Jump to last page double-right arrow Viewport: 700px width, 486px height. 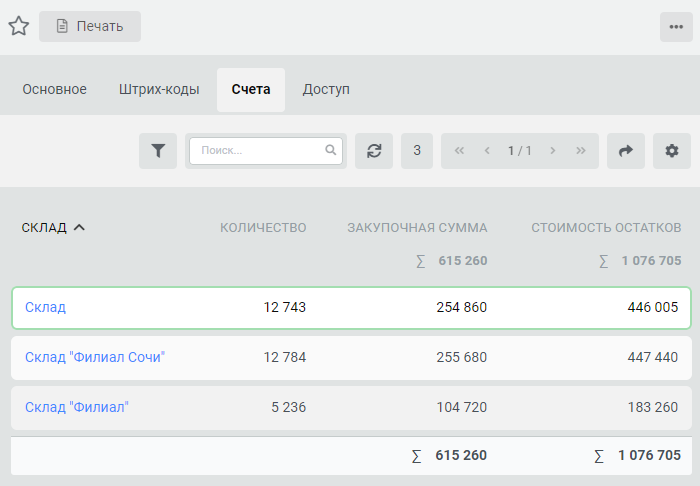pyautogui.click(x=580, y=151)
